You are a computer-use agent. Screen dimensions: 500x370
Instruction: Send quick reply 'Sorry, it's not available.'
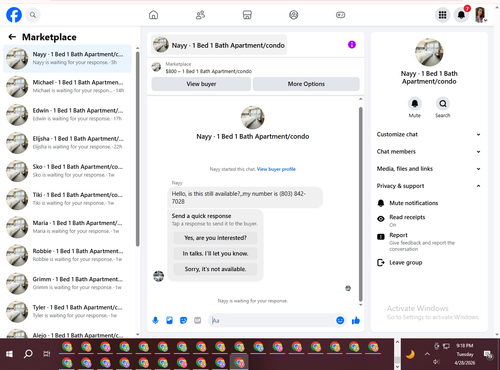(x=215, y=269)
